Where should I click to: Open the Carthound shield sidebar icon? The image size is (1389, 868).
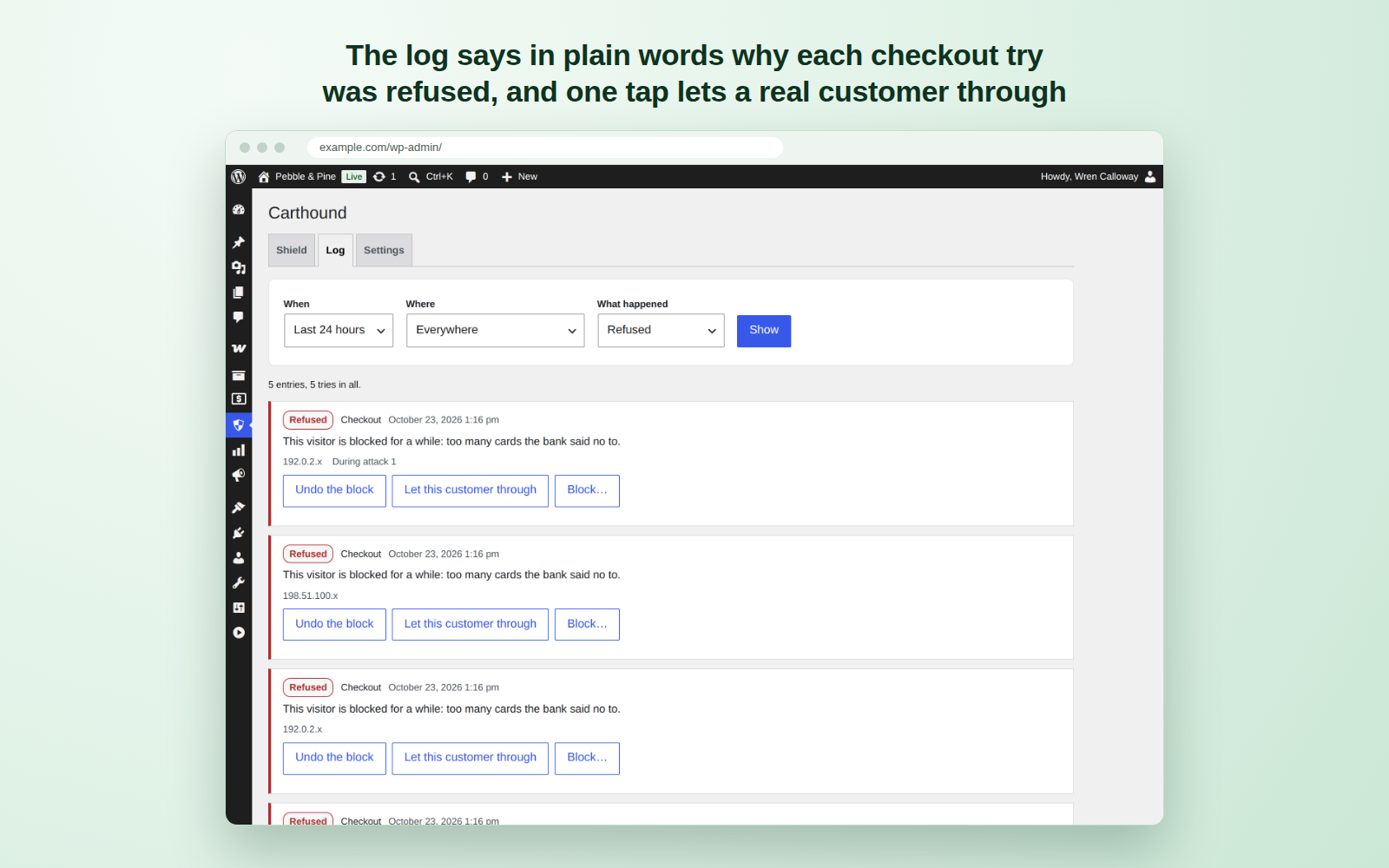(239, 425)
